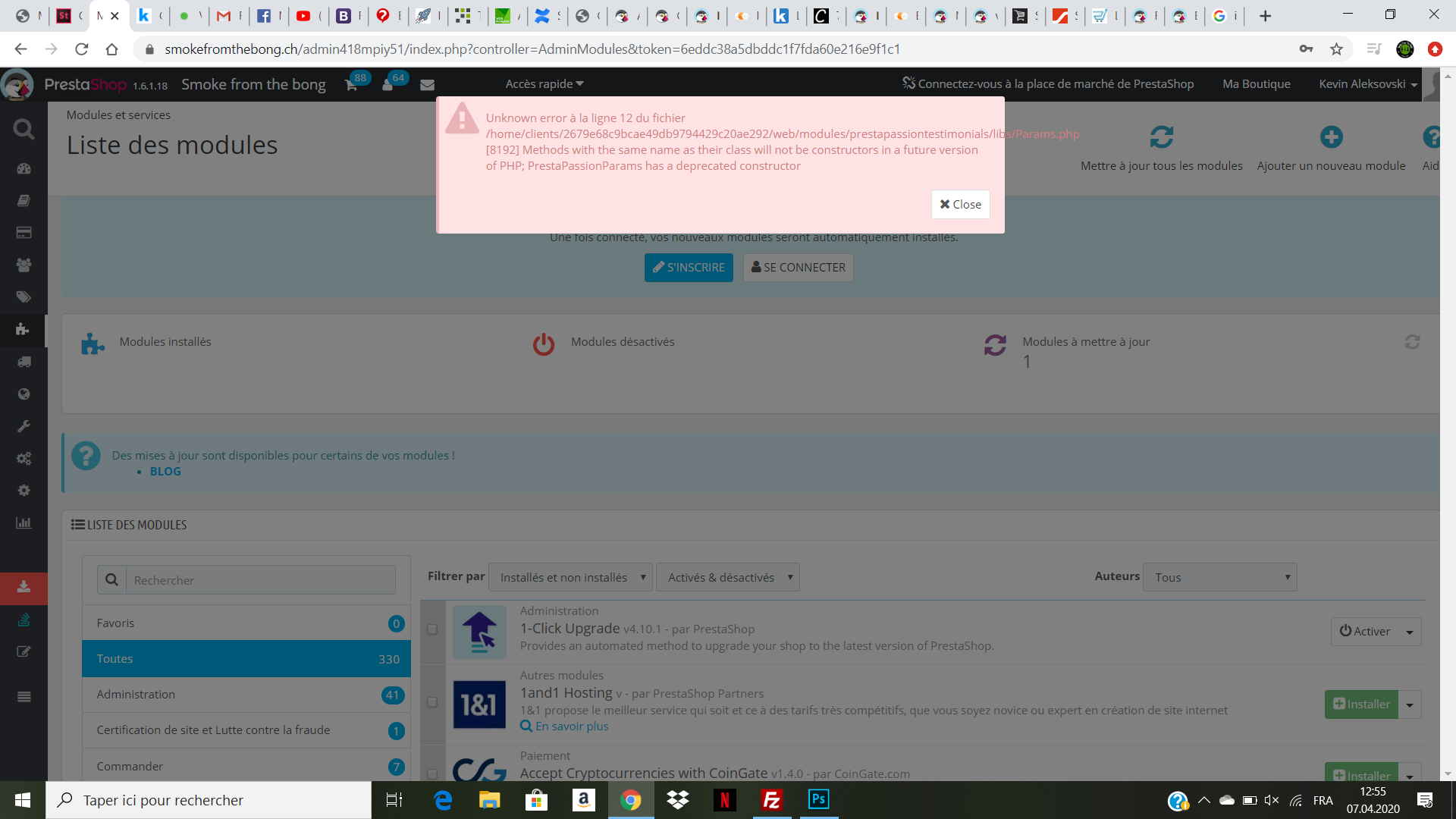Collapse sidebar with the hamburger icon
The height and width of the screenshot is (819, 1456).
point(24,697)
